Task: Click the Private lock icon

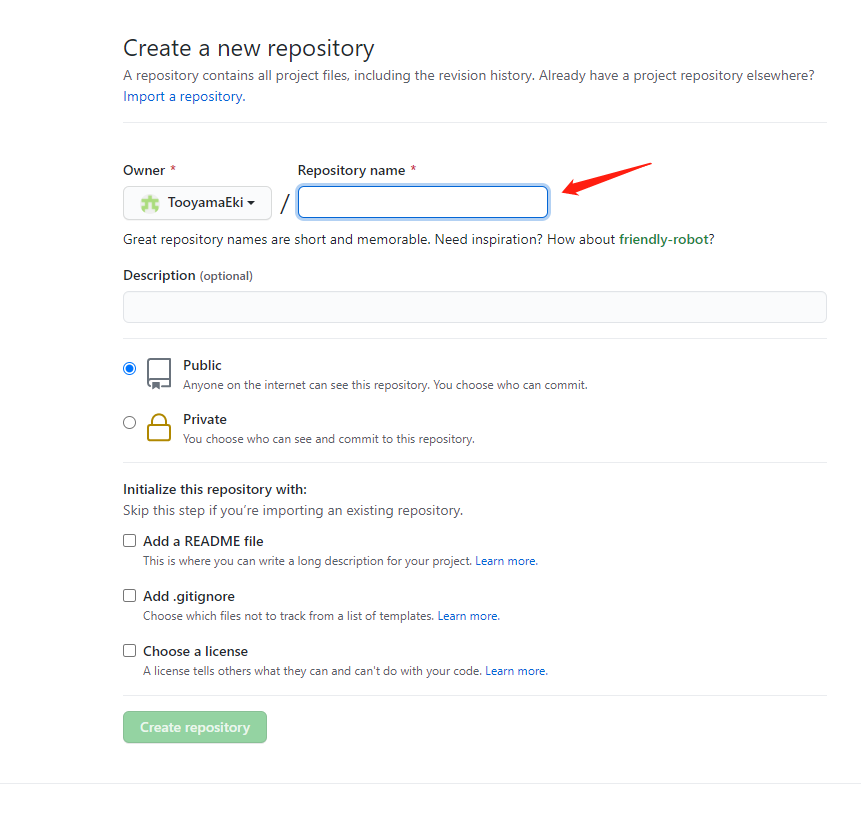Action: point(159,427)
